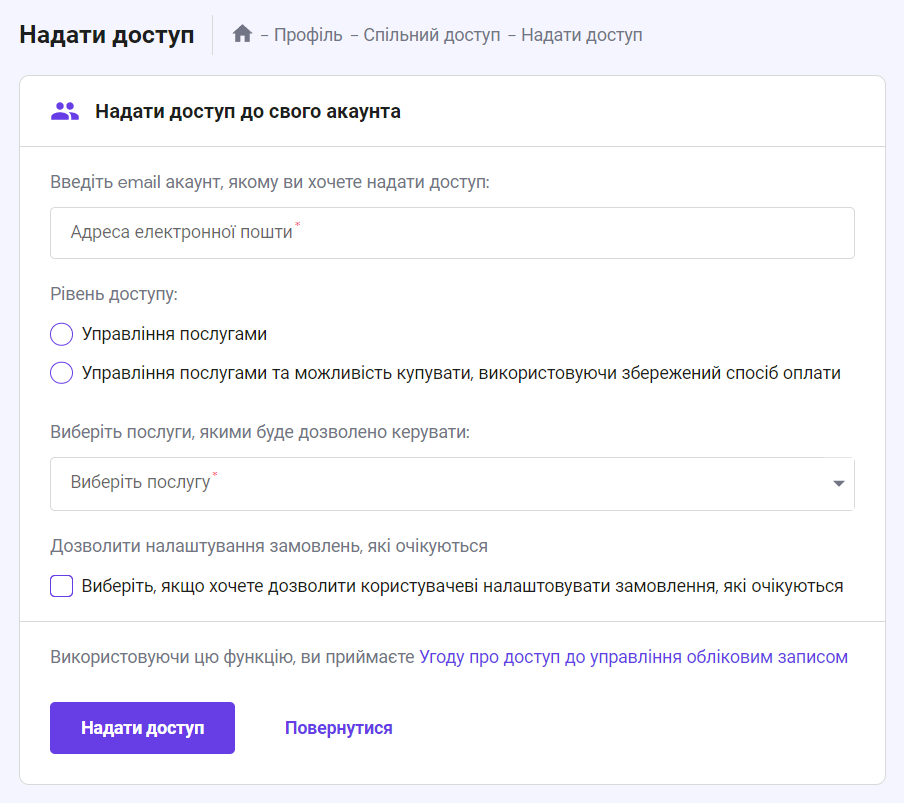904x803 pixels.
Task: Select the Управління послугами radio button
Action: [x=62, y=334]
